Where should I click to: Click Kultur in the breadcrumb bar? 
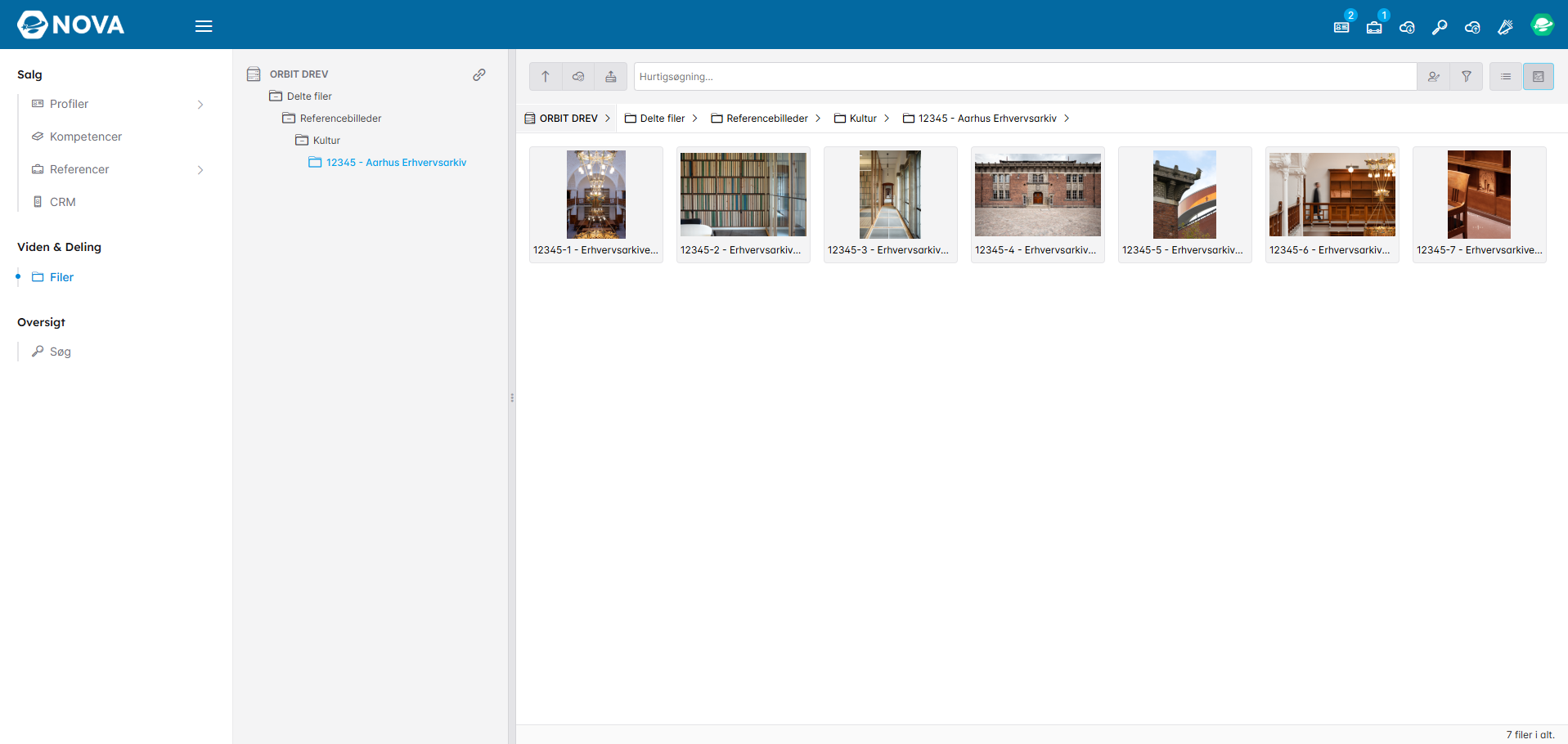click(x=856, y=119)
